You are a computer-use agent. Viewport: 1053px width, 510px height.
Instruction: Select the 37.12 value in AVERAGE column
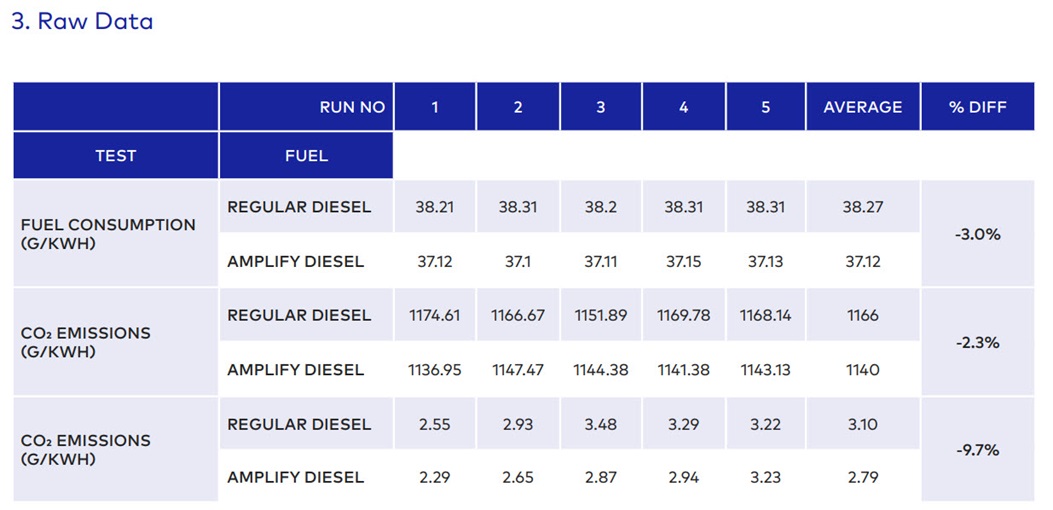[x=862, y=261]
